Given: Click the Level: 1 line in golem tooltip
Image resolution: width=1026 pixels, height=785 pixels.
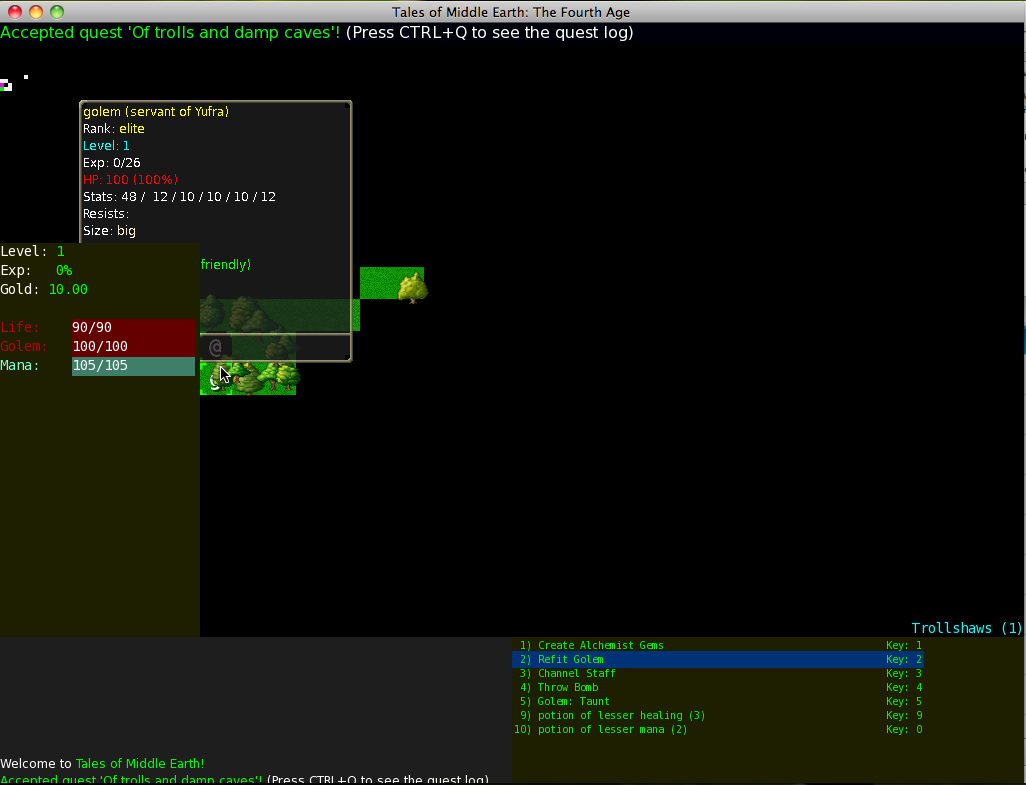Looking at the screenshot, I should (106, 146).
